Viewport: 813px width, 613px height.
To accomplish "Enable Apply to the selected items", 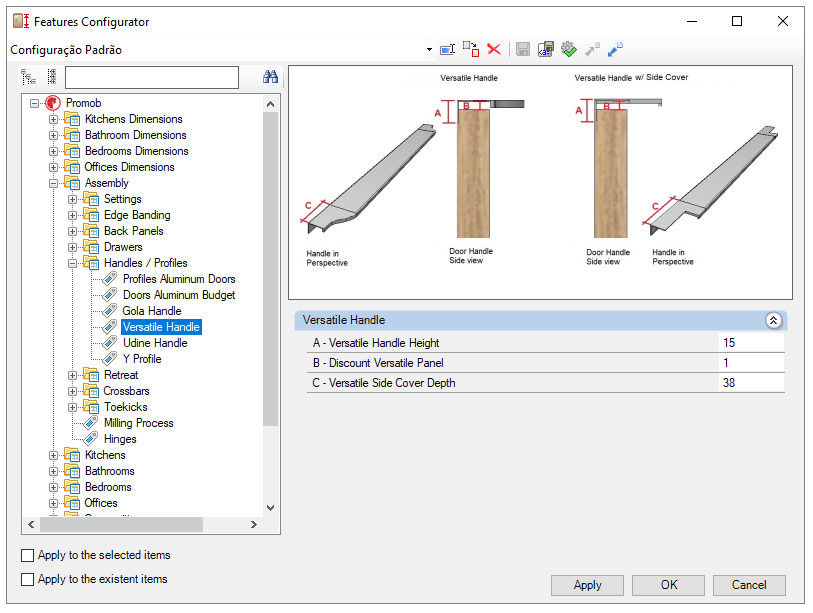I will 27,555.
